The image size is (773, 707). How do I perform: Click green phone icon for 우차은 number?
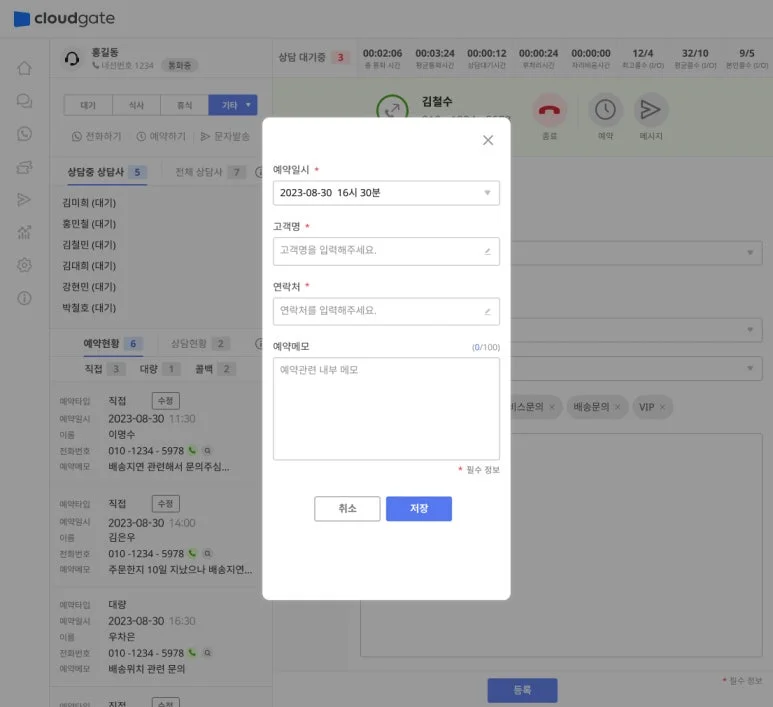coord(192,653)
